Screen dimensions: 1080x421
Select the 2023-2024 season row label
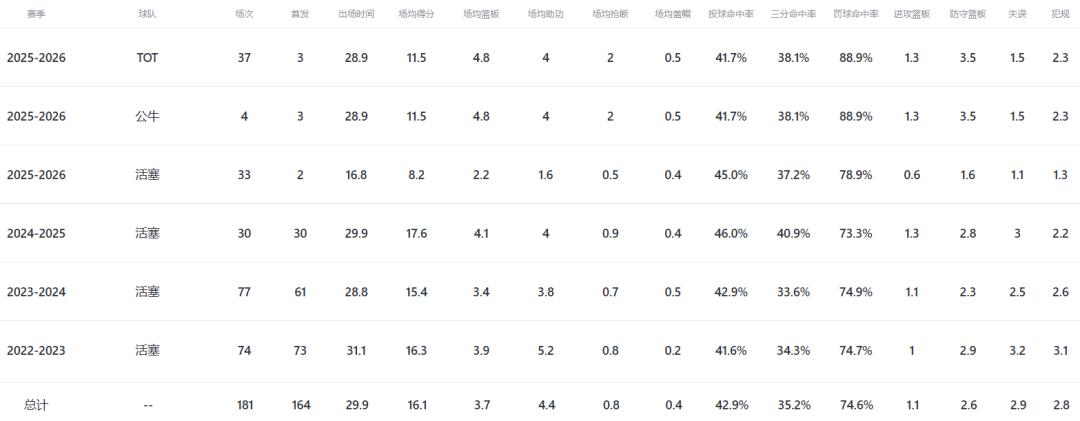[x=36, y=292]
